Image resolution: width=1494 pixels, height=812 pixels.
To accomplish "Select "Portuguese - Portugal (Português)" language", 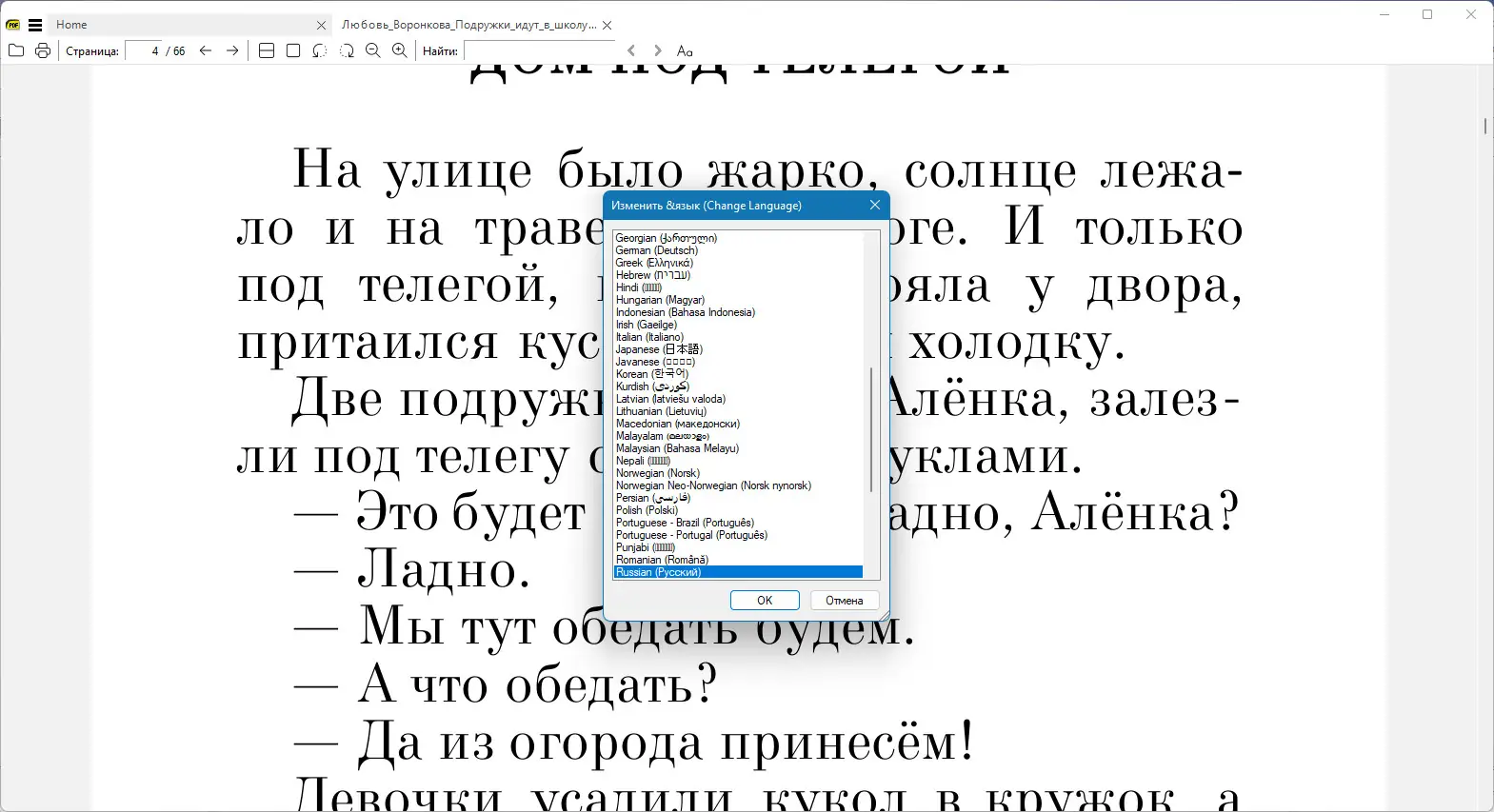I will [x=737, y=535].
